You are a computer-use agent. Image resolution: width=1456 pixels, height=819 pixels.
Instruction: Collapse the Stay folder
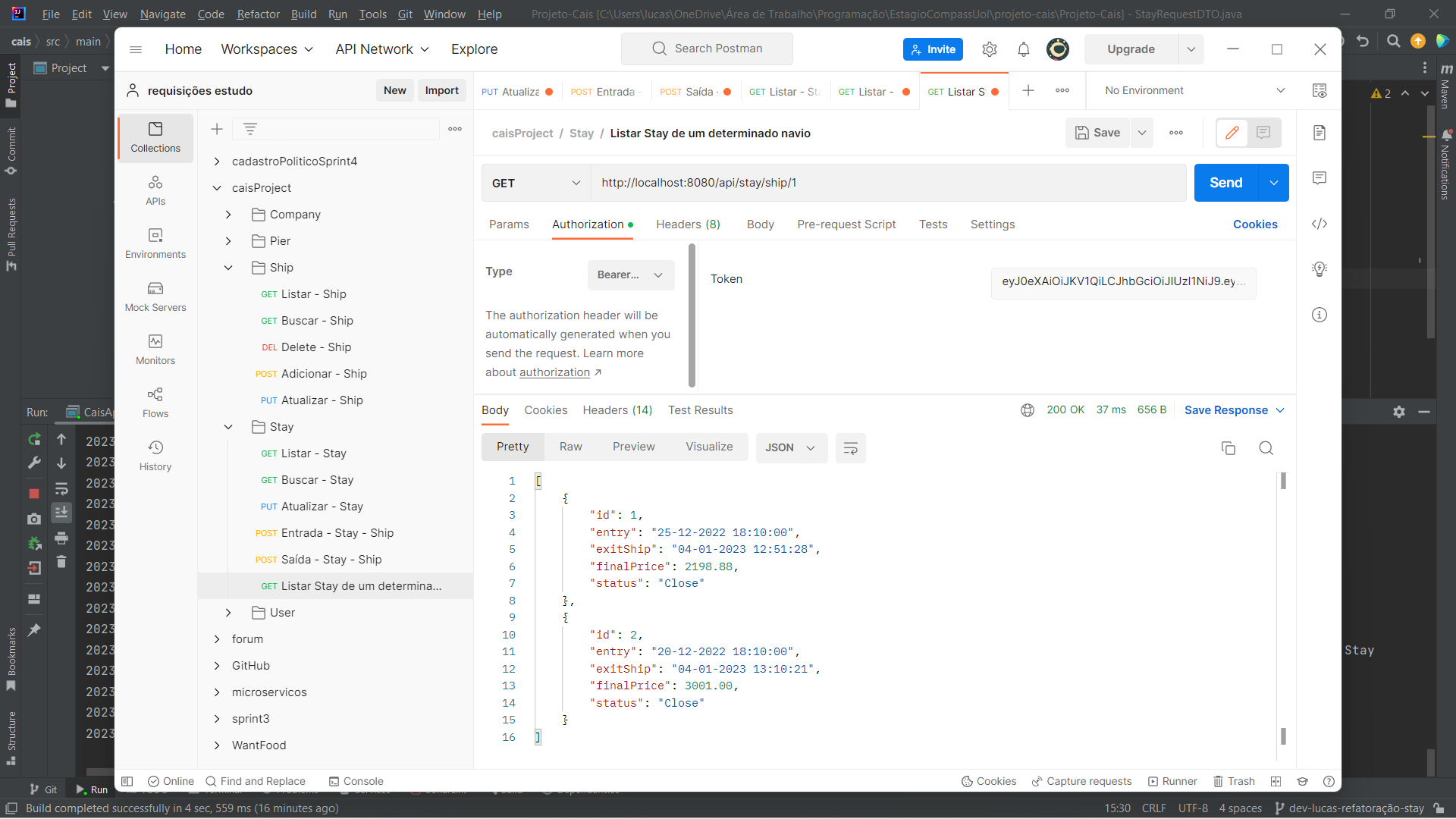[227, 426]
